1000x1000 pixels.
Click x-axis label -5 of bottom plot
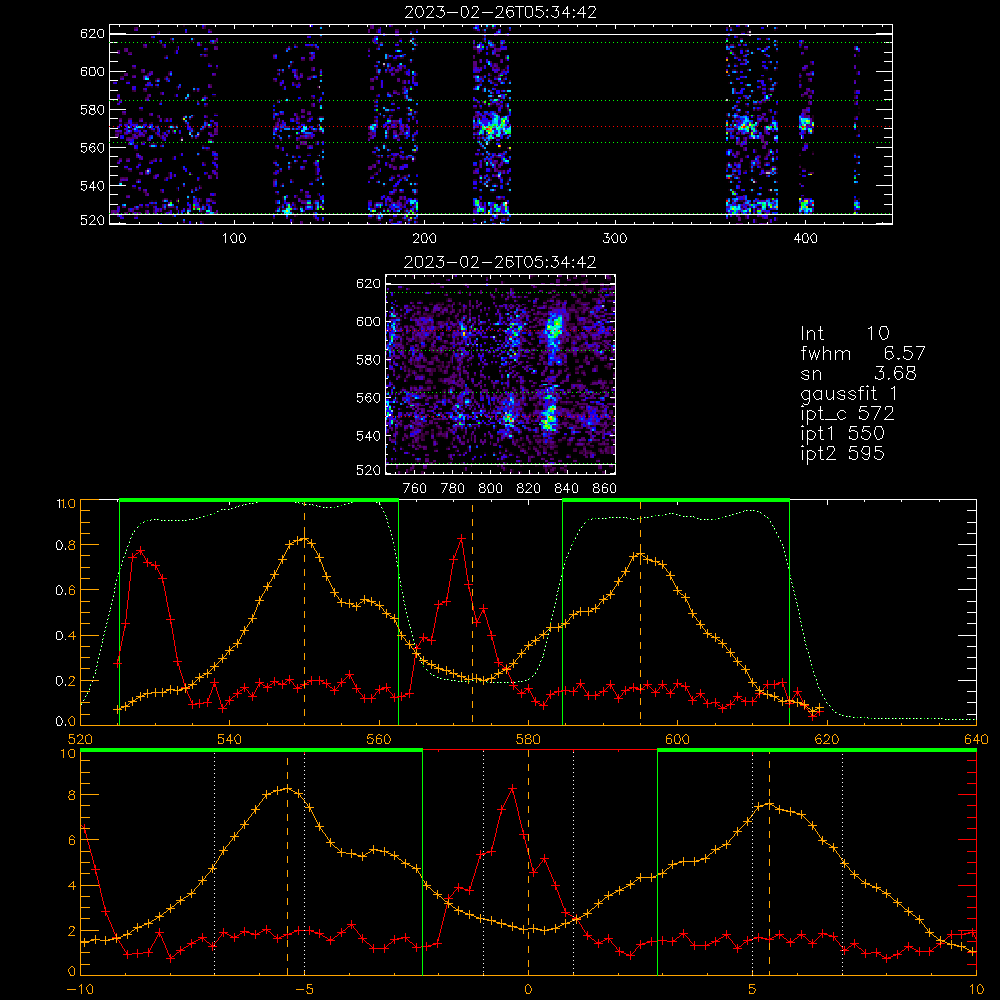pyautogui.click(x=304, y=990)
